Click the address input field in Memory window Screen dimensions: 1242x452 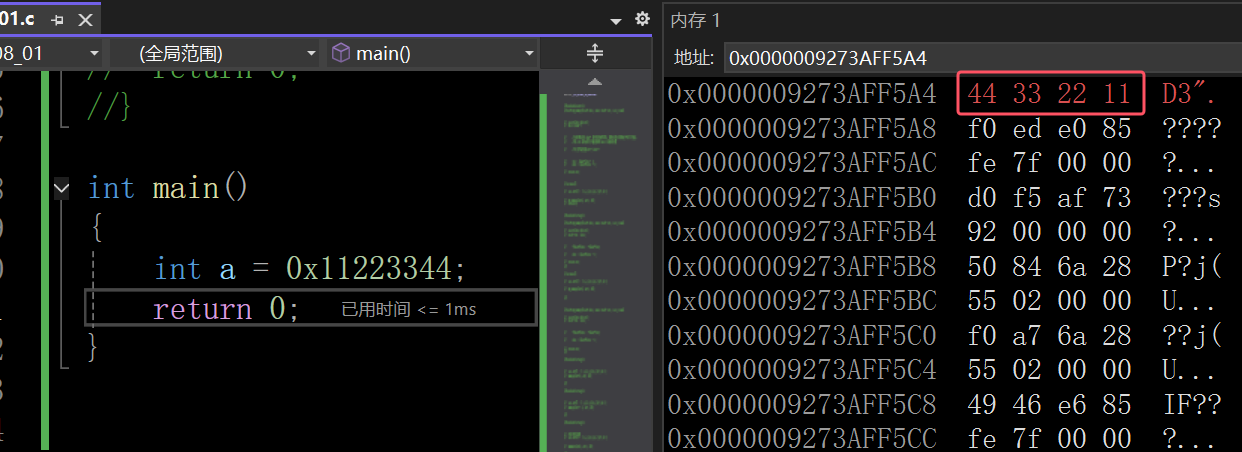click(x=982, y=58)
